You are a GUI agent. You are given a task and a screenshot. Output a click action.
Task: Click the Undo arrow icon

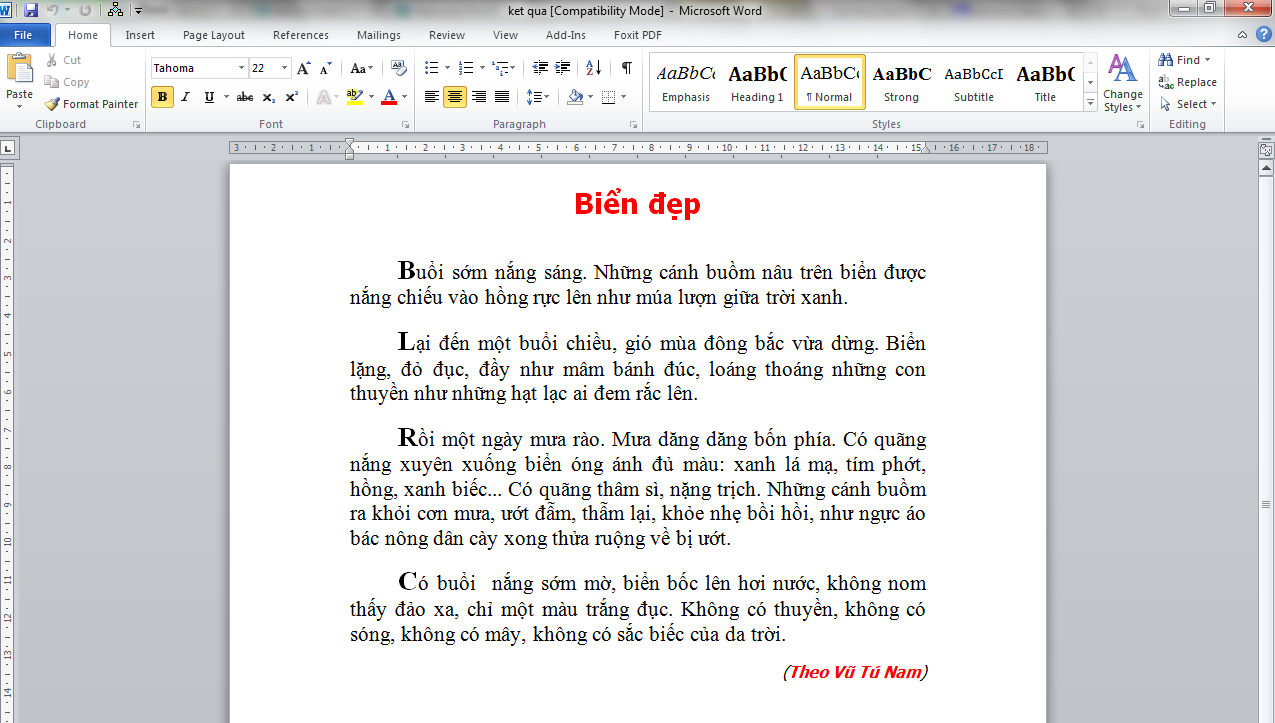point(52,10)
